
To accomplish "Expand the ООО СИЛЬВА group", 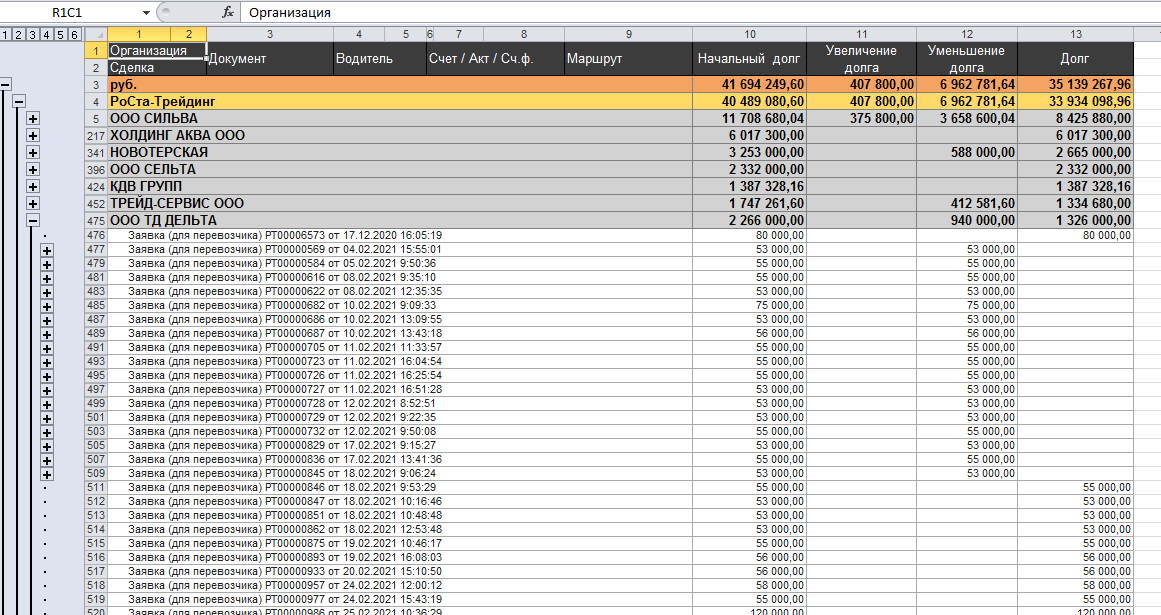I will coord(33,119).
